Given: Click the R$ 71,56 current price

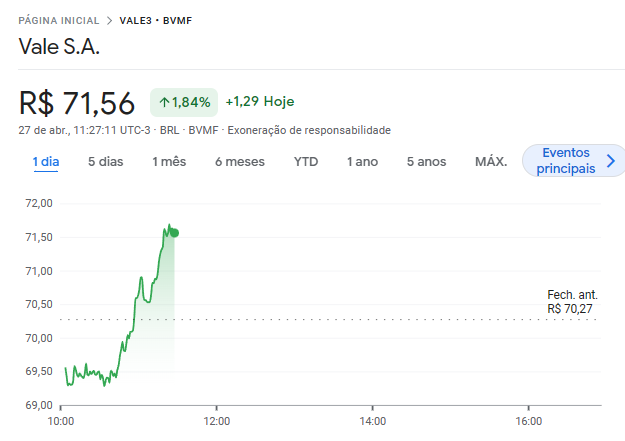Looking at the screenshot, I should (x=76, y=103).
